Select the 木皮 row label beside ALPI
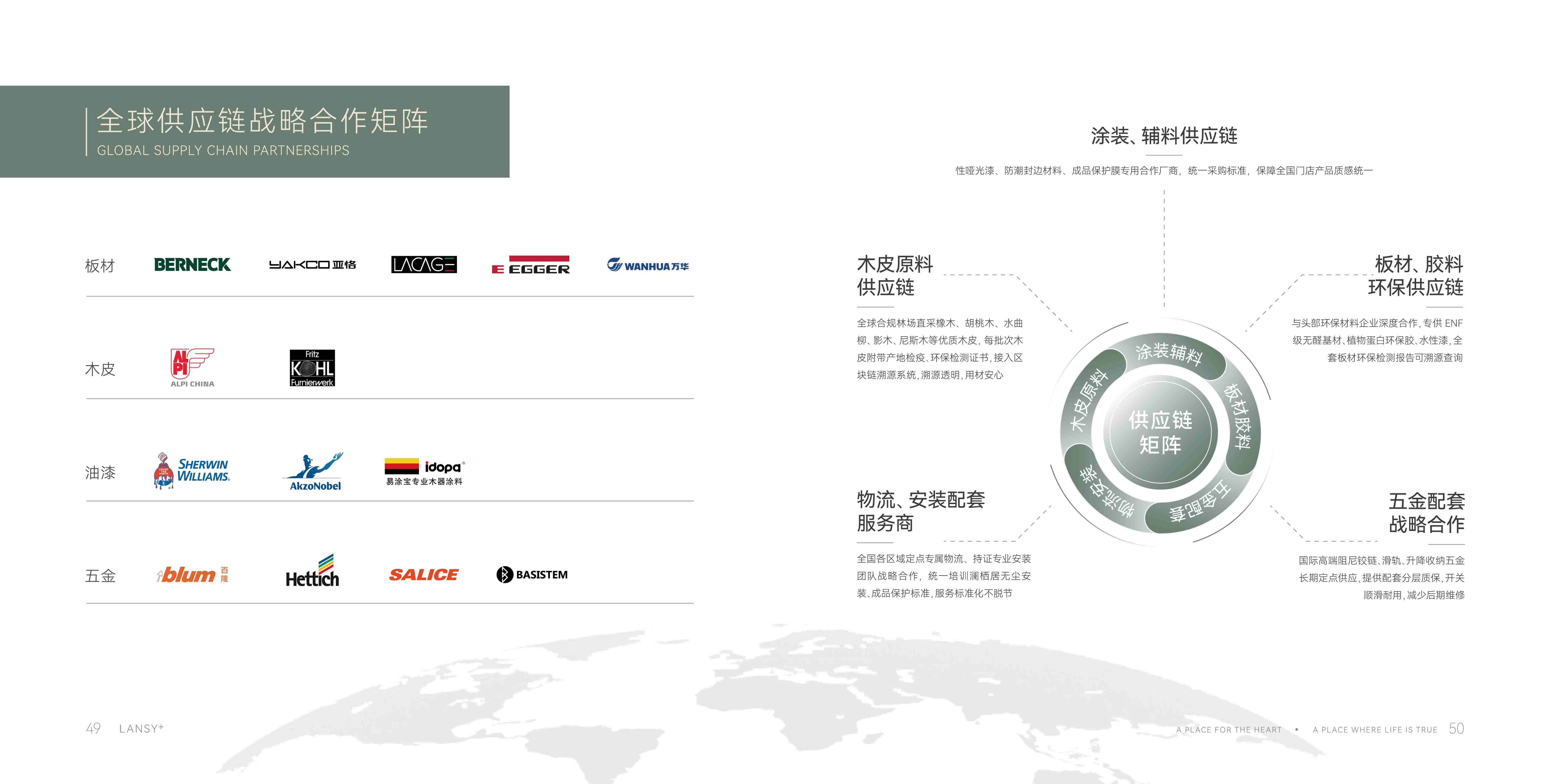The height and width of the screenshot is (784, 1550). coord(100,369)
